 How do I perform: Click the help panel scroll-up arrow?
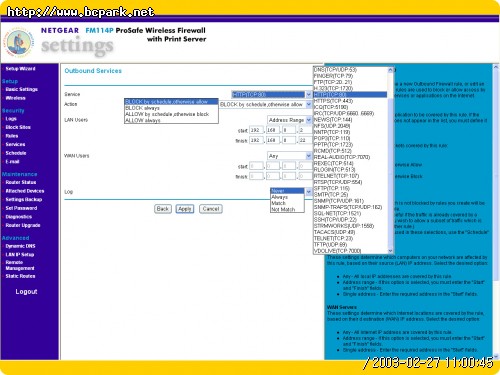[496, 67]
